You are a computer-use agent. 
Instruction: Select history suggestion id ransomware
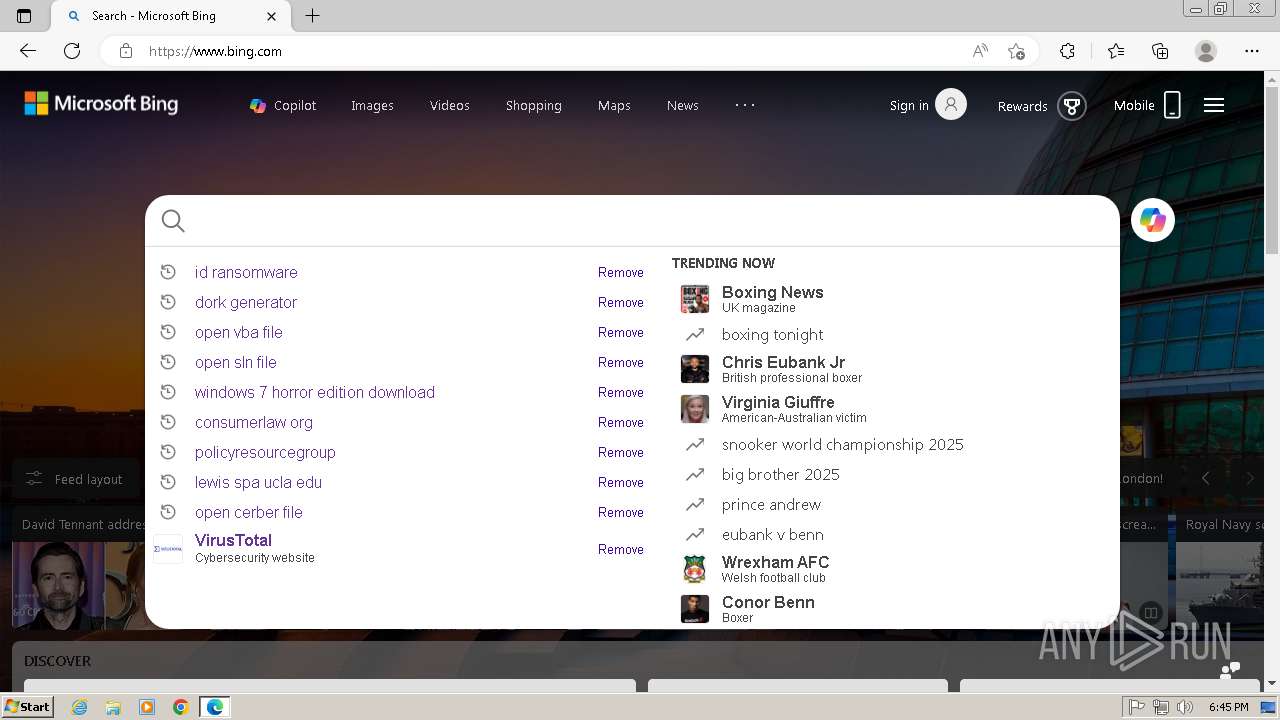click(x=246, y=272)
